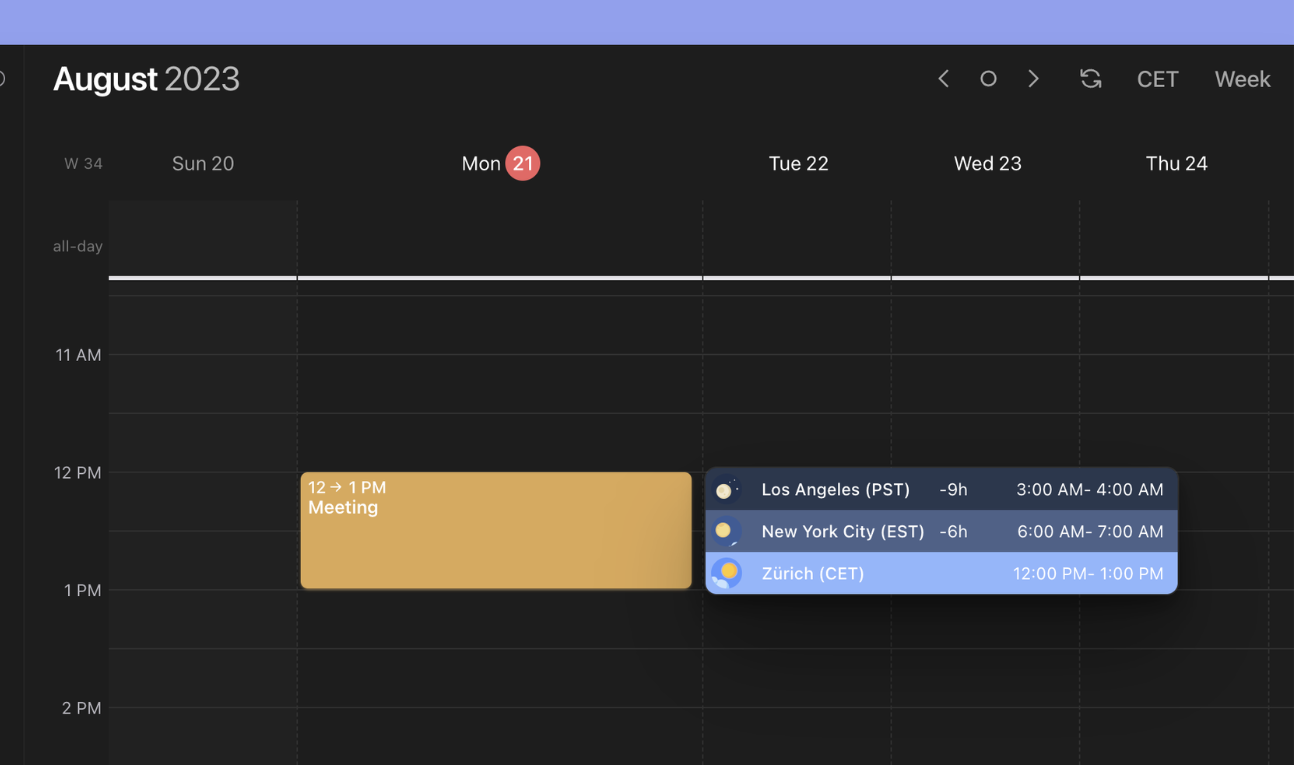Click the sun icon beside Zürich
Viewport: 1294px width, 765px height.
click(x=726, y=573)
